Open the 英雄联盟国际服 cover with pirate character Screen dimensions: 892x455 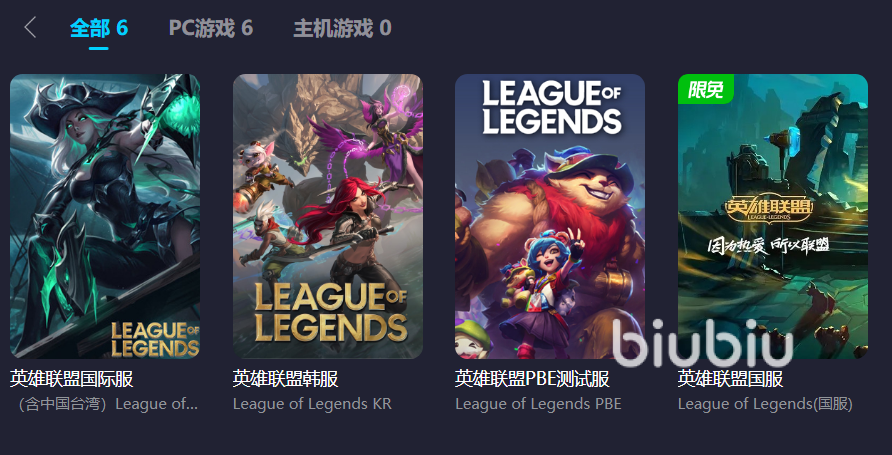coord(105,216)
